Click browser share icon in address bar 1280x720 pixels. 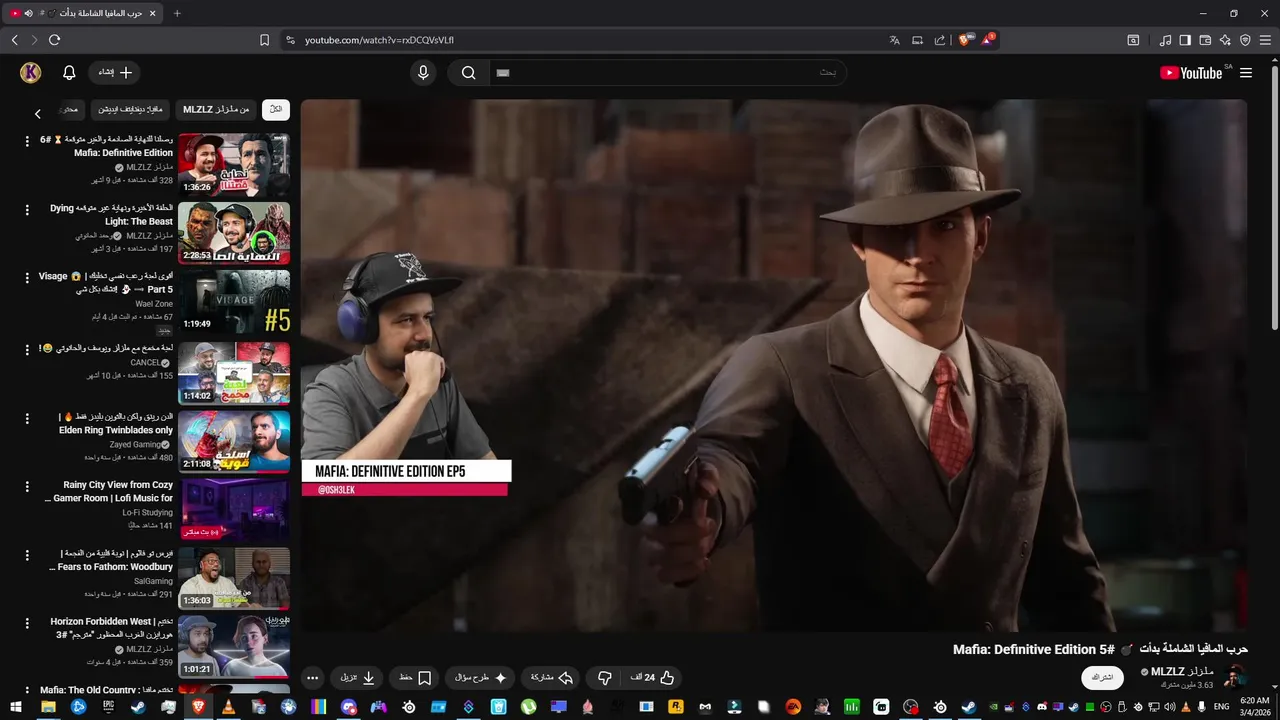(x=940, y=40)
